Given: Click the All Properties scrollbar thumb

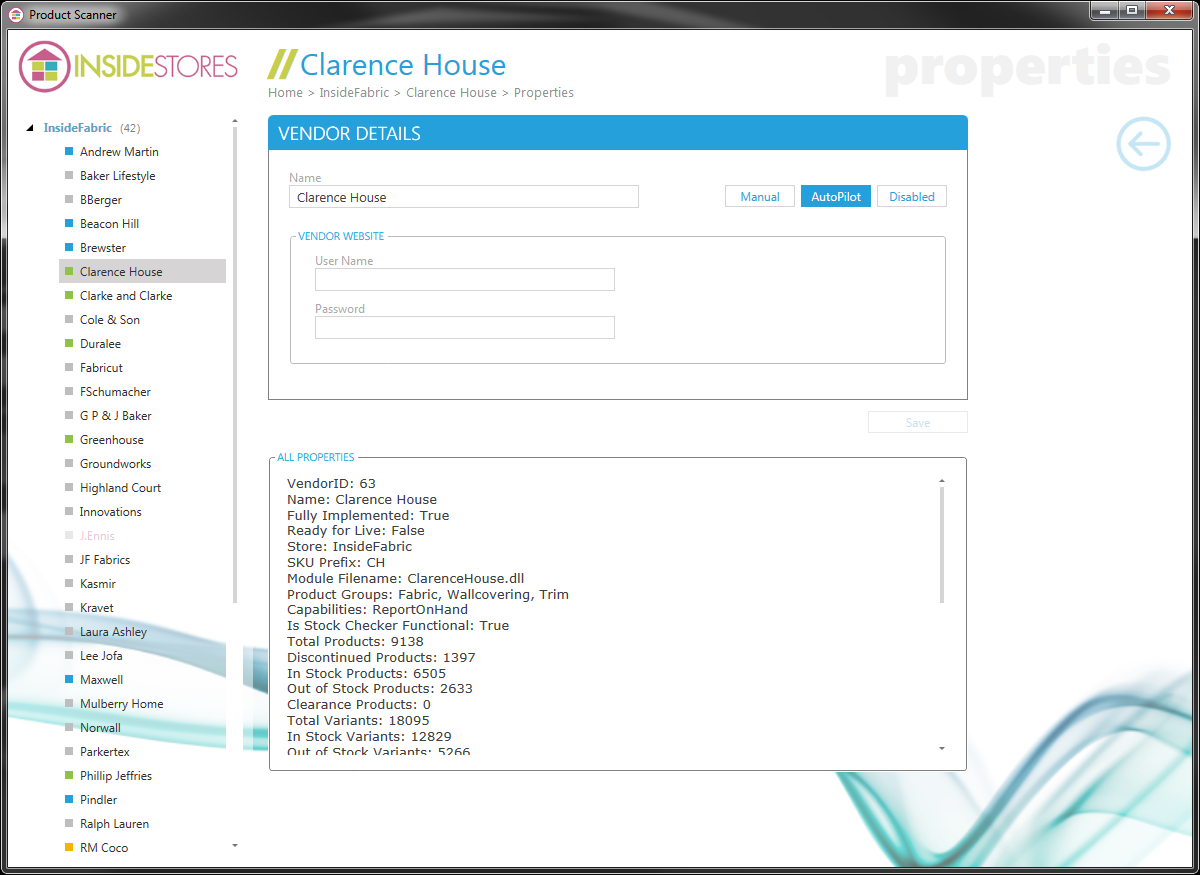Looking at the screenshot, I should coord(942,545).
